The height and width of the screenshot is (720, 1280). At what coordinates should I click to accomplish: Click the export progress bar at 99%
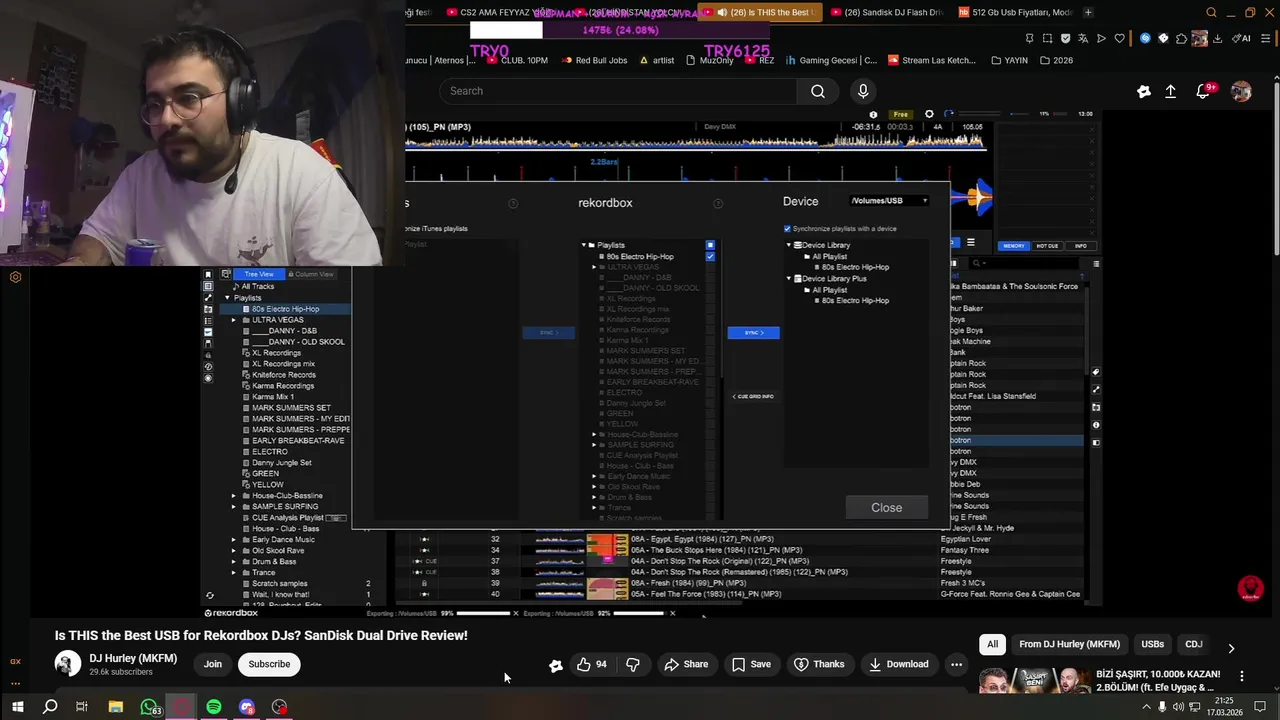pyautogui.click(x=484, y=613)
